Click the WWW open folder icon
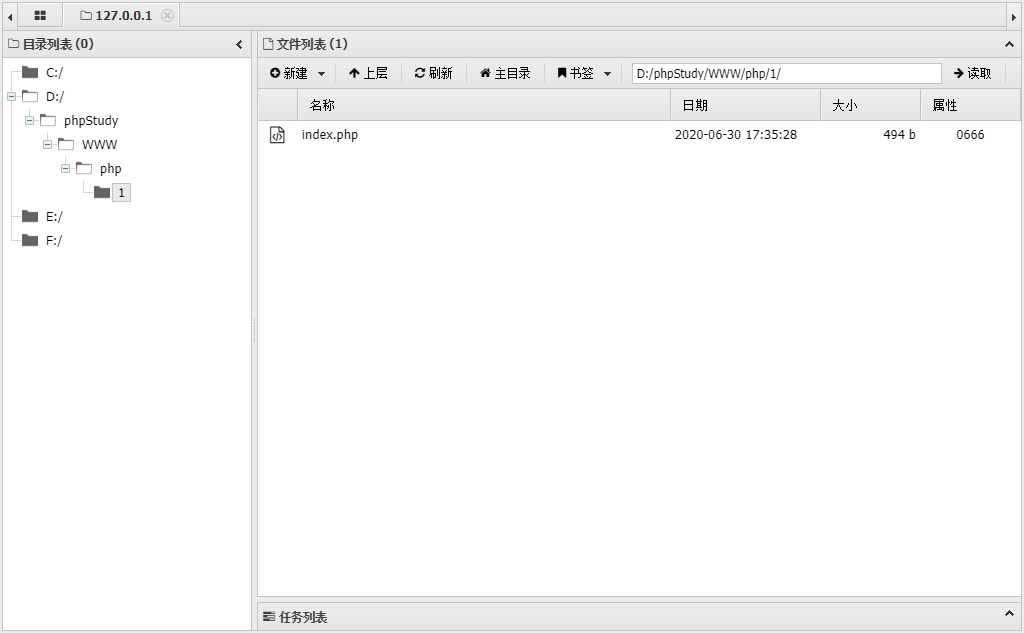The image size is (1024, 633). coord(66,144)
